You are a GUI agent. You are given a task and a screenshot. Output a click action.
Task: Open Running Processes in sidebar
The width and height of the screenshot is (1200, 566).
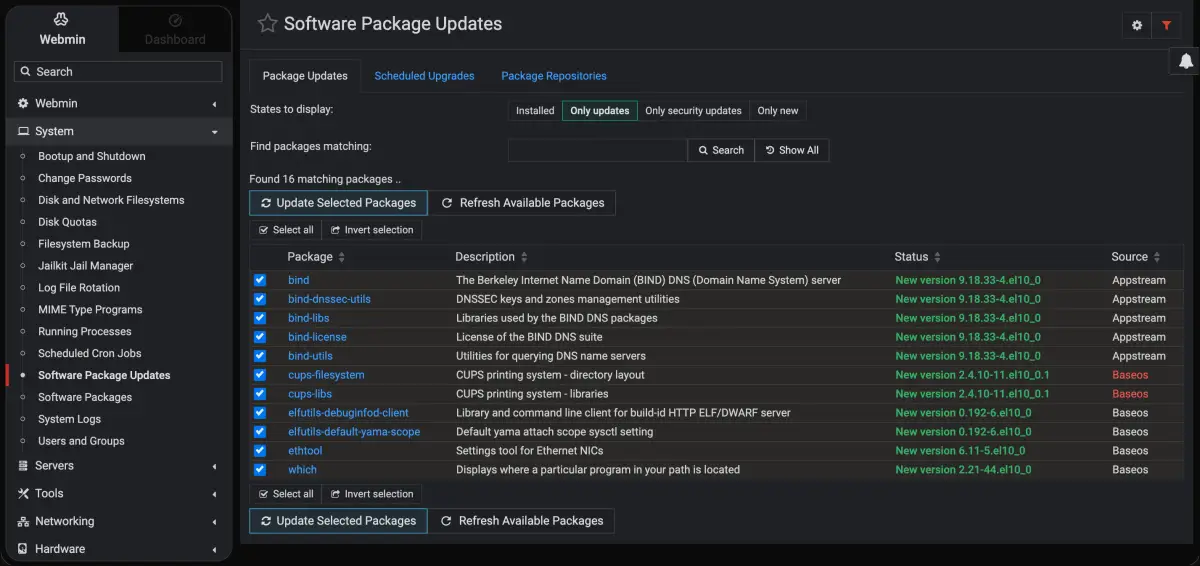pyautogui.click(x=85, y=331)
